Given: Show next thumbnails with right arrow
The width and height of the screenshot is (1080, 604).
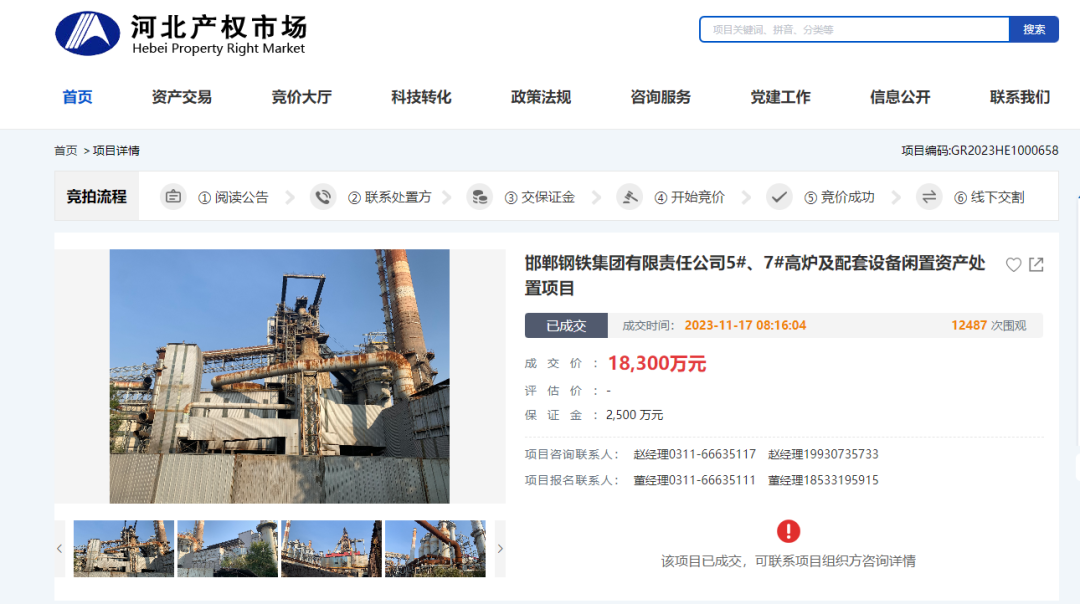Looking at the screenshot, I should 500,548.
